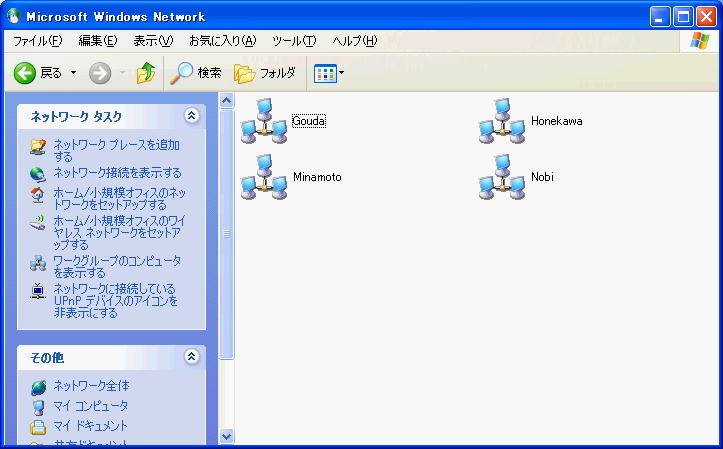The image size is (723, 449).
Task: Open the Views icon dropdown
Action: [x=329, y=73]
